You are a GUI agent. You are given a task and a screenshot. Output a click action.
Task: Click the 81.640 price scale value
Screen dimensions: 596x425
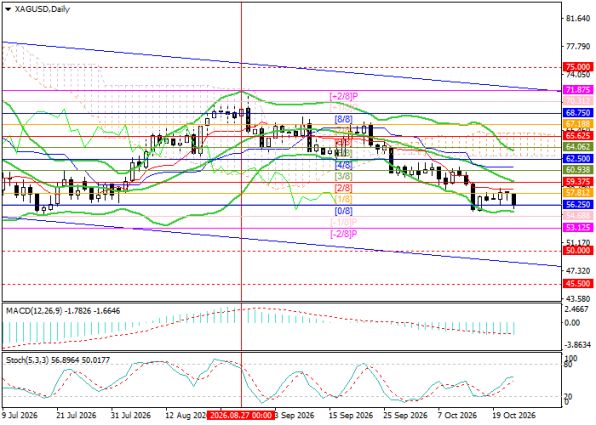(578, 19)
